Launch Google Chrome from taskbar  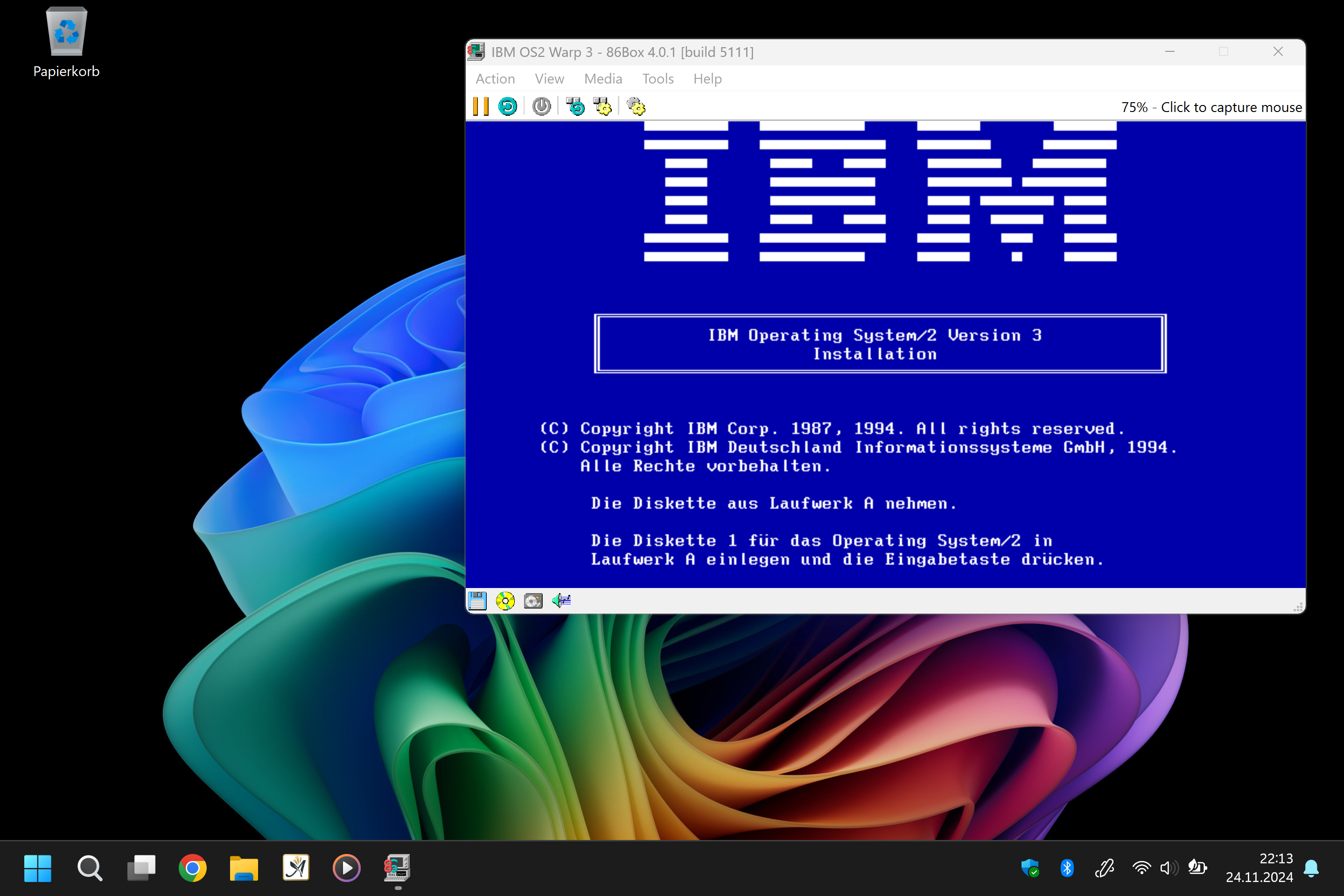(193, 868)
